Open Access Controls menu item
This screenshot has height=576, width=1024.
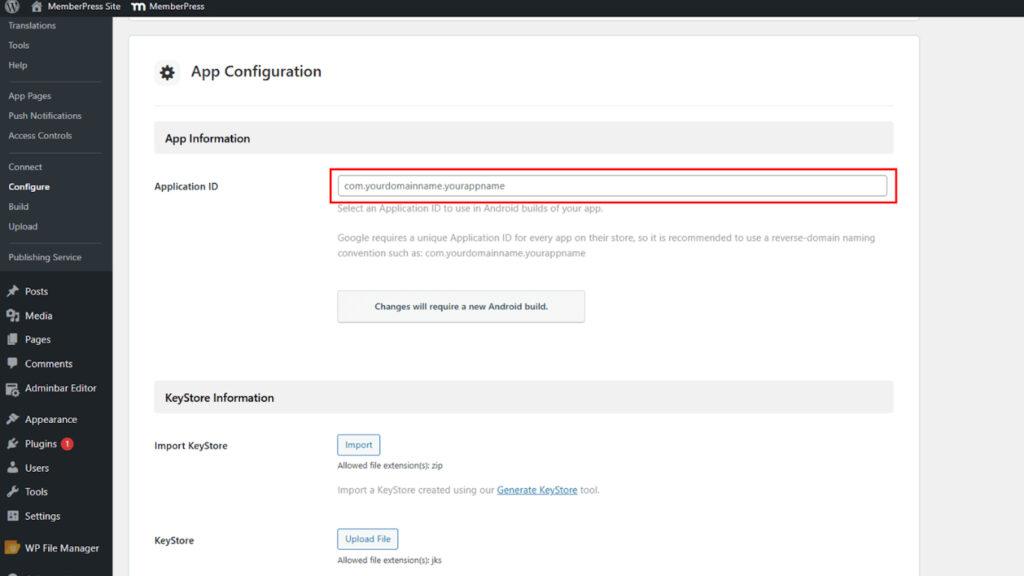[40, 136]
